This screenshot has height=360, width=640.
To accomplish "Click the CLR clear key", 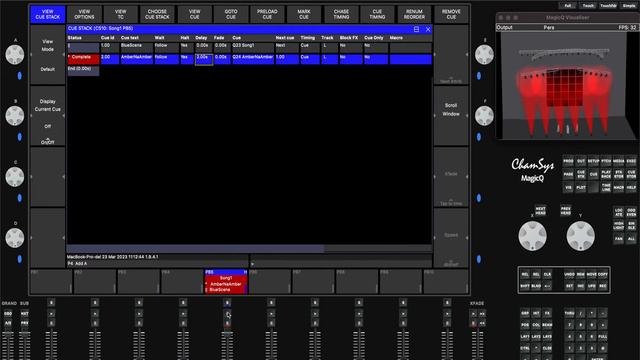I will click(x=547, y=275).
